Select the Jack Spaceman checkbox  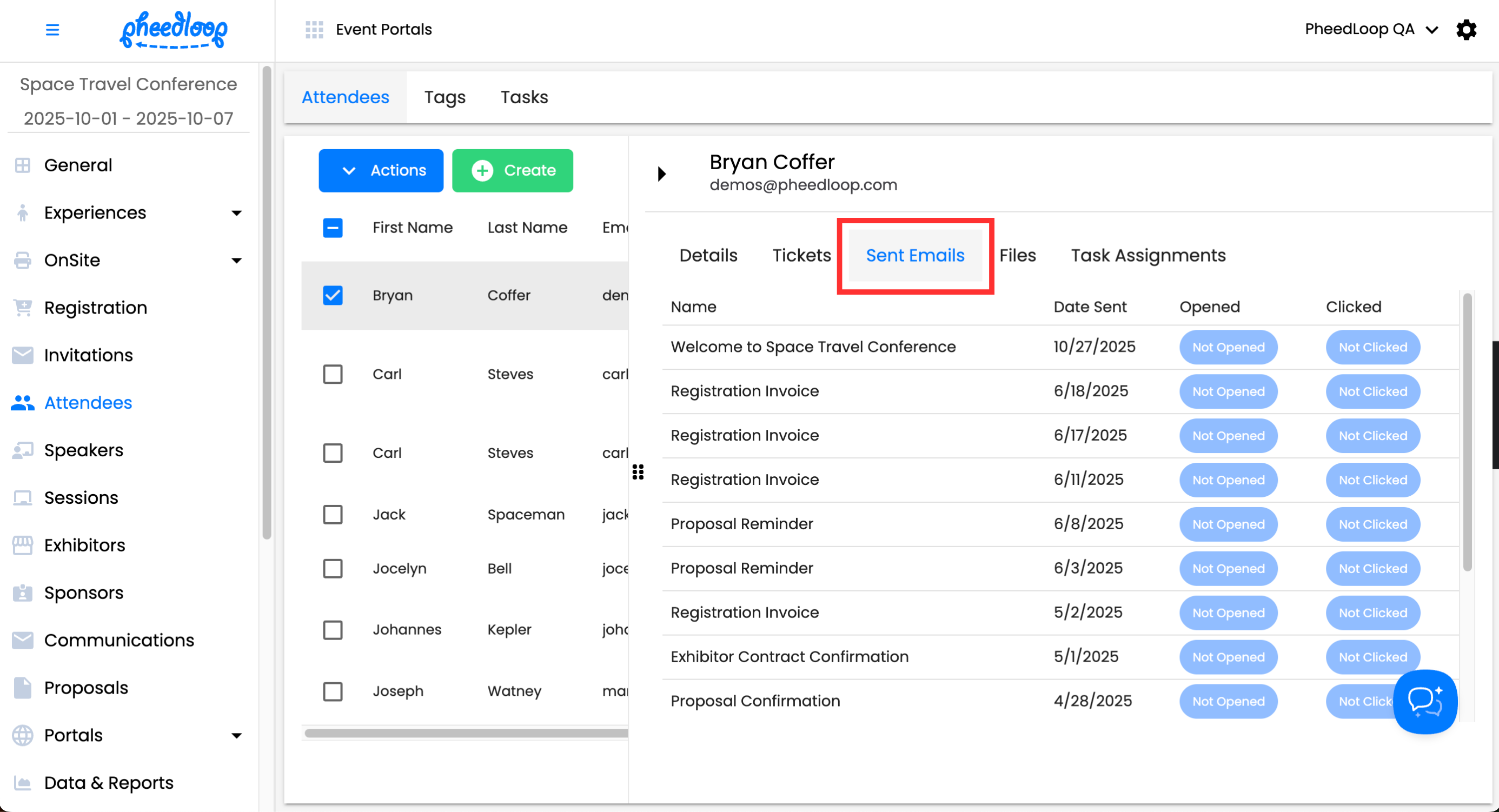(x=333, y=515)
